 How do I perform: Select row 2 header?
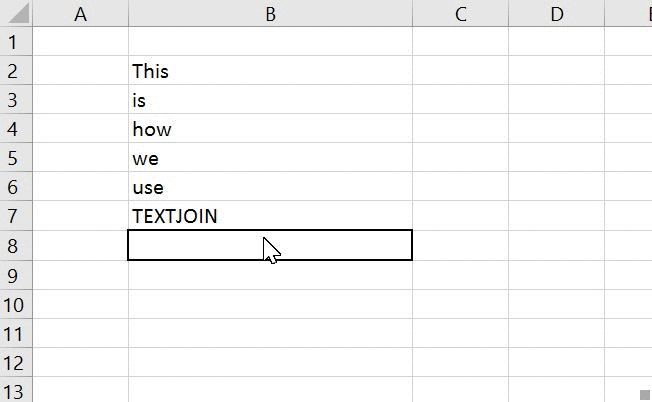tap(14, 71)
